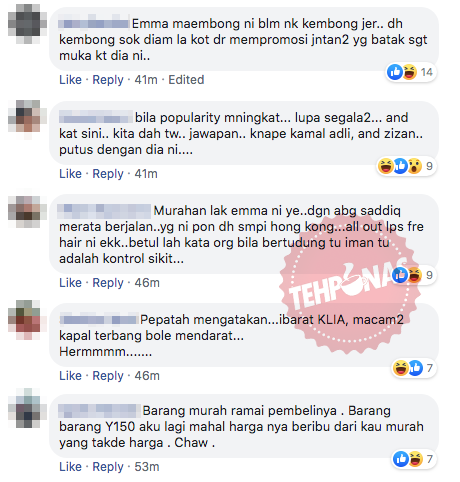This screenshot has height=482, width=460.
Task: Reply to the Emma maembong kembong comment
Action: [108, 80]
